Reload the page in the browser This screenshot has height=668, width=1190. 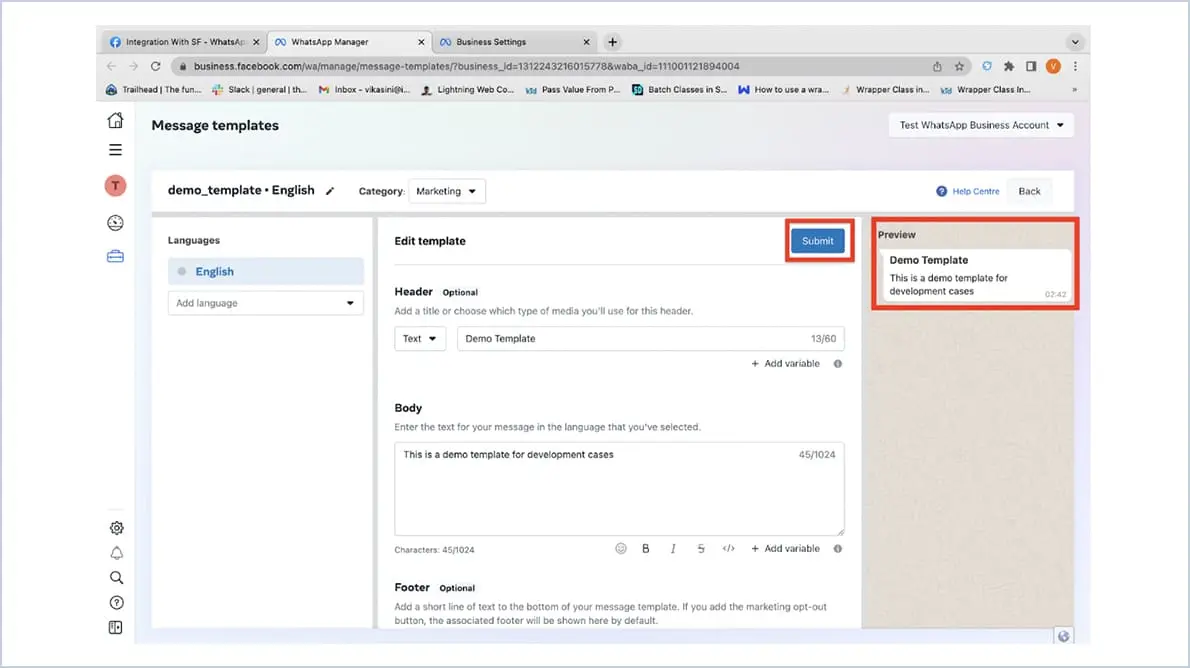pos(156,66)
